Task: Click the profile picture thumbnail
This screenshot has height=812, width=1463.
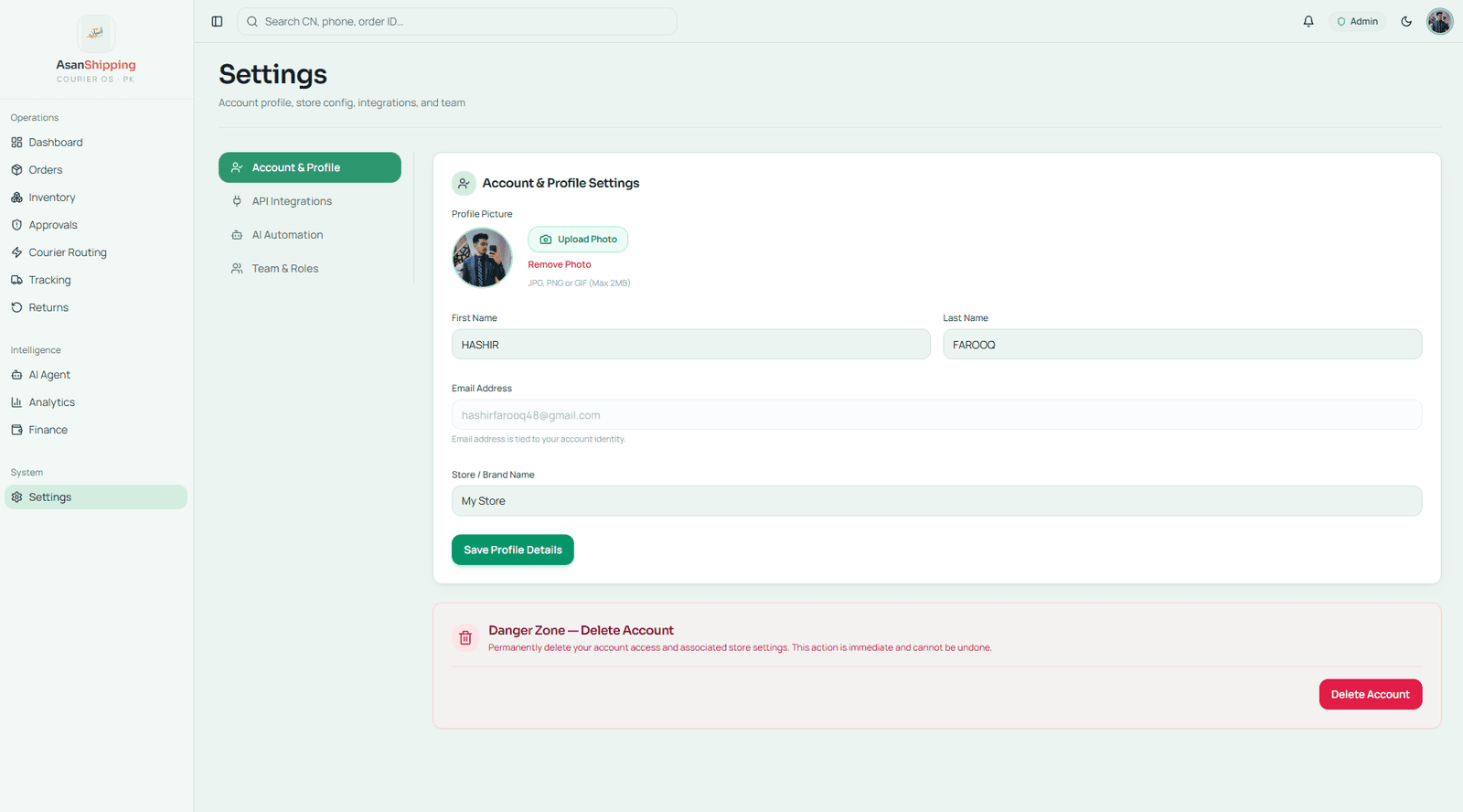Action: (482, 258)
